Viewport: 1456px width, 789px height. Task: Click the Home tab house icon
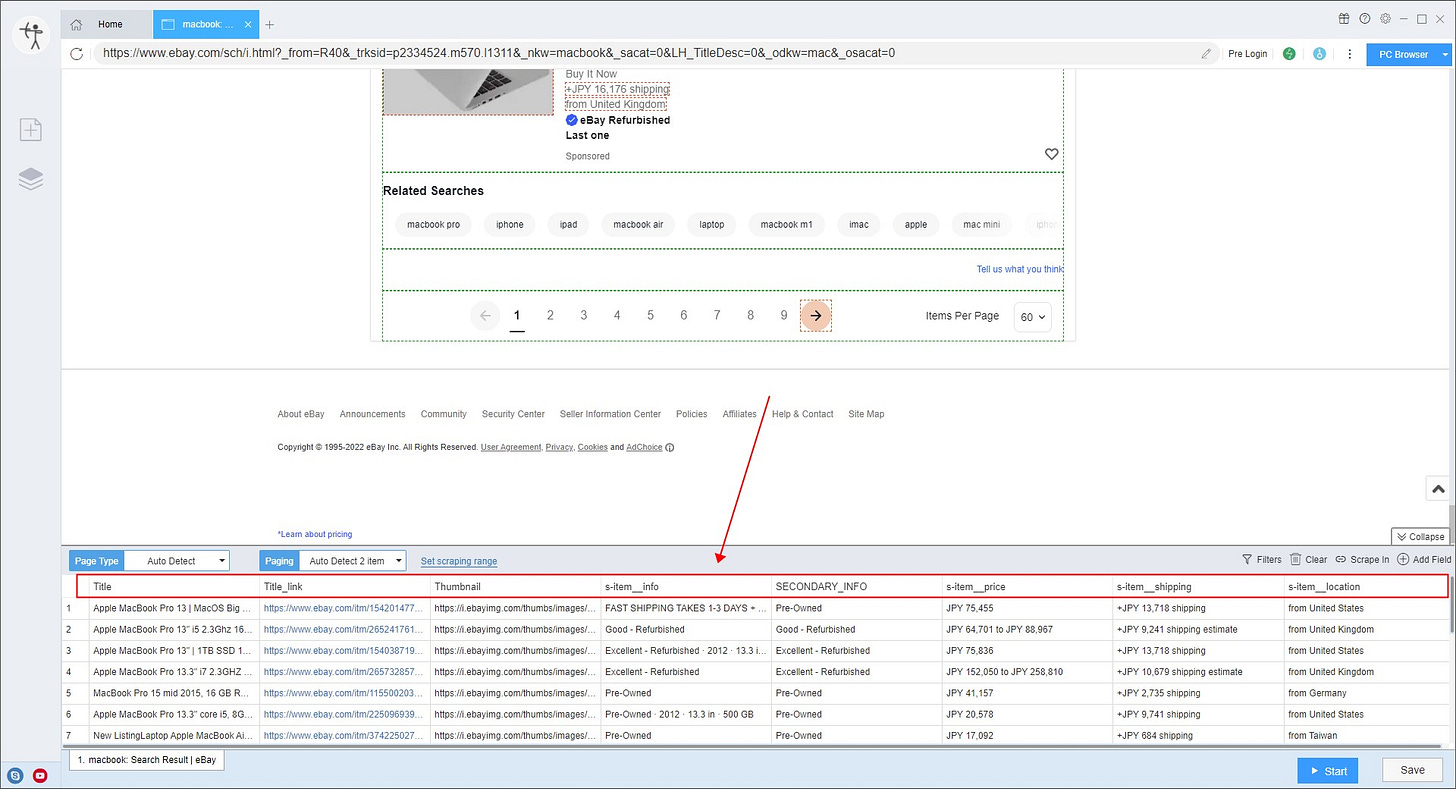pyautogui.click(x=77, y=24)
